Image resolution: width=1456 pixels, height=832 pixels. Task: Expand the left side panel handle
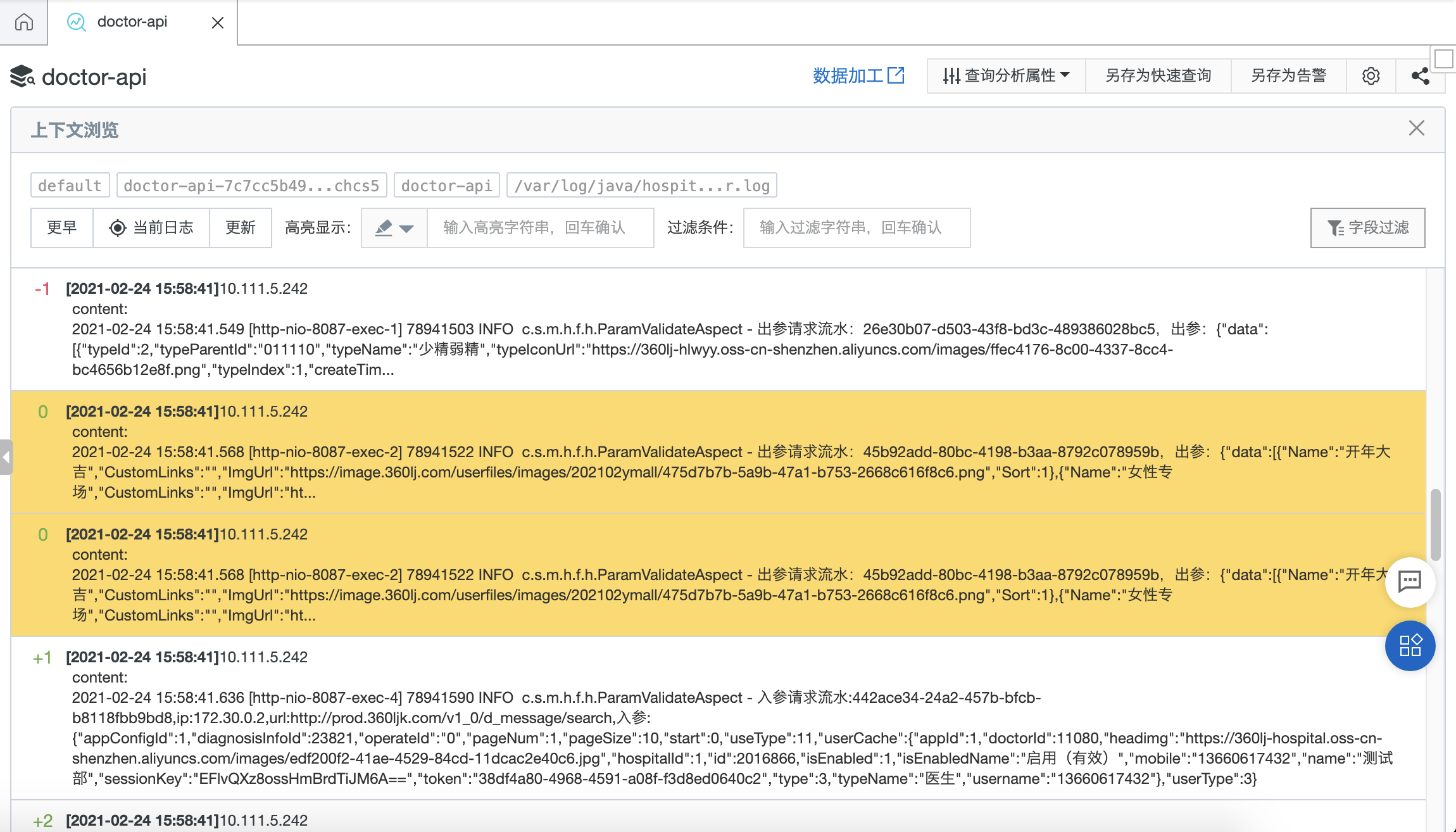(6, 457)
